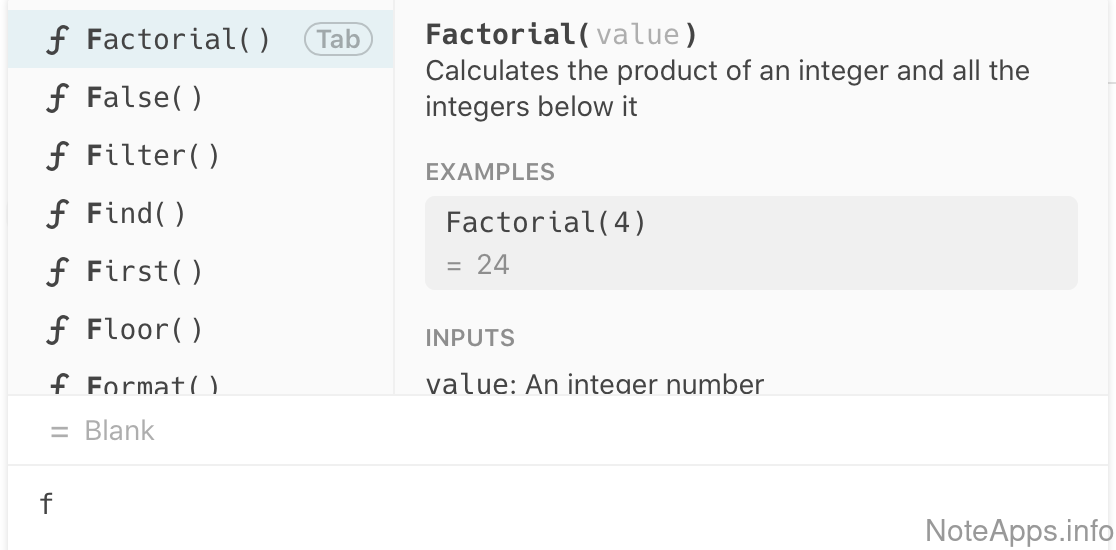The height and width of the screenshot is (550, 1116).
Task: Click the function icon beside Floor()
Action: pos(58,331)
